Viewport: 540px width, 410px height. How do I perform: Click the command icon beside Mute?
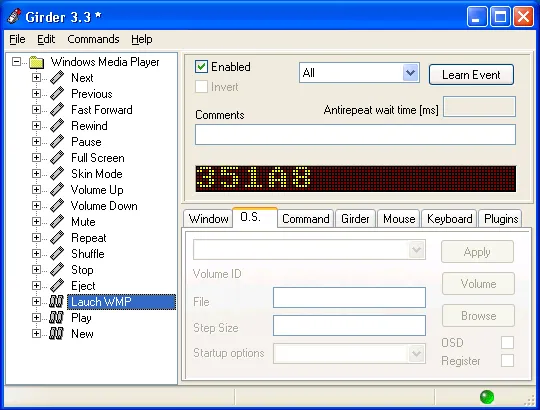57,222
